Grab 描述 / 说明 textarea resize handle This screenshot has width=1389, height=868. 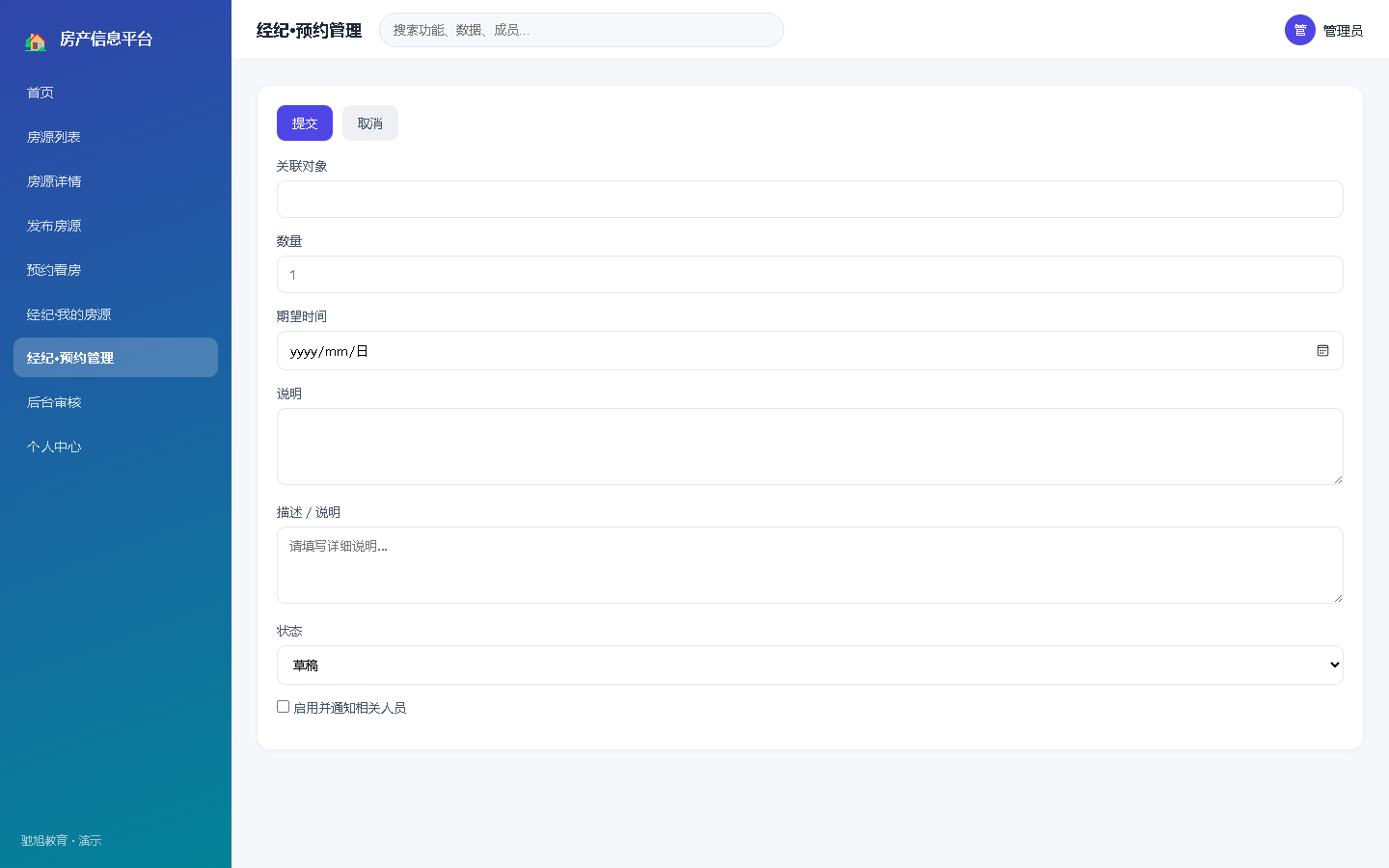1338,598
